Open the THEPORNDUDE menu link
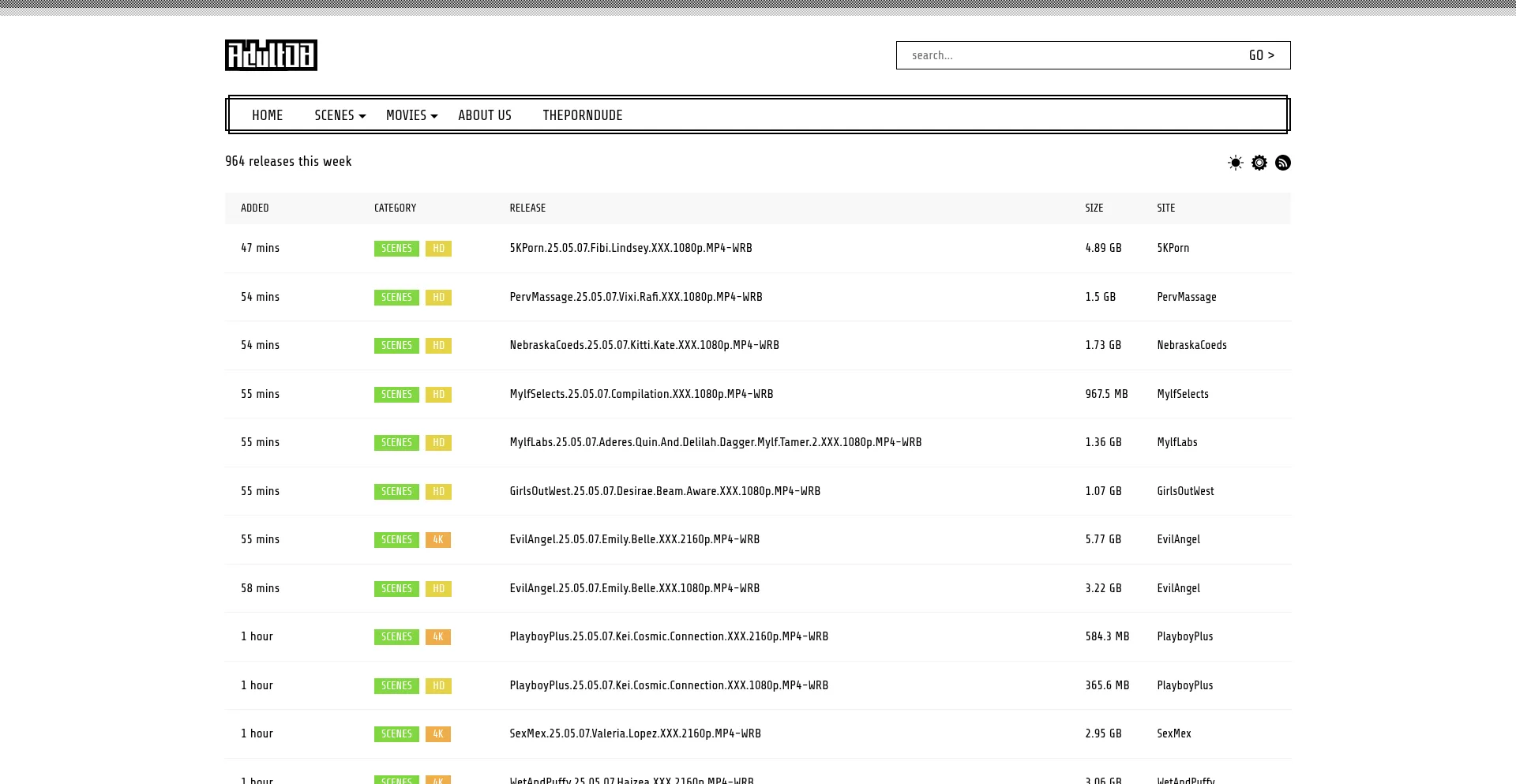Image resolution: width=1516 pixels, height=784 pixels. 583,115
